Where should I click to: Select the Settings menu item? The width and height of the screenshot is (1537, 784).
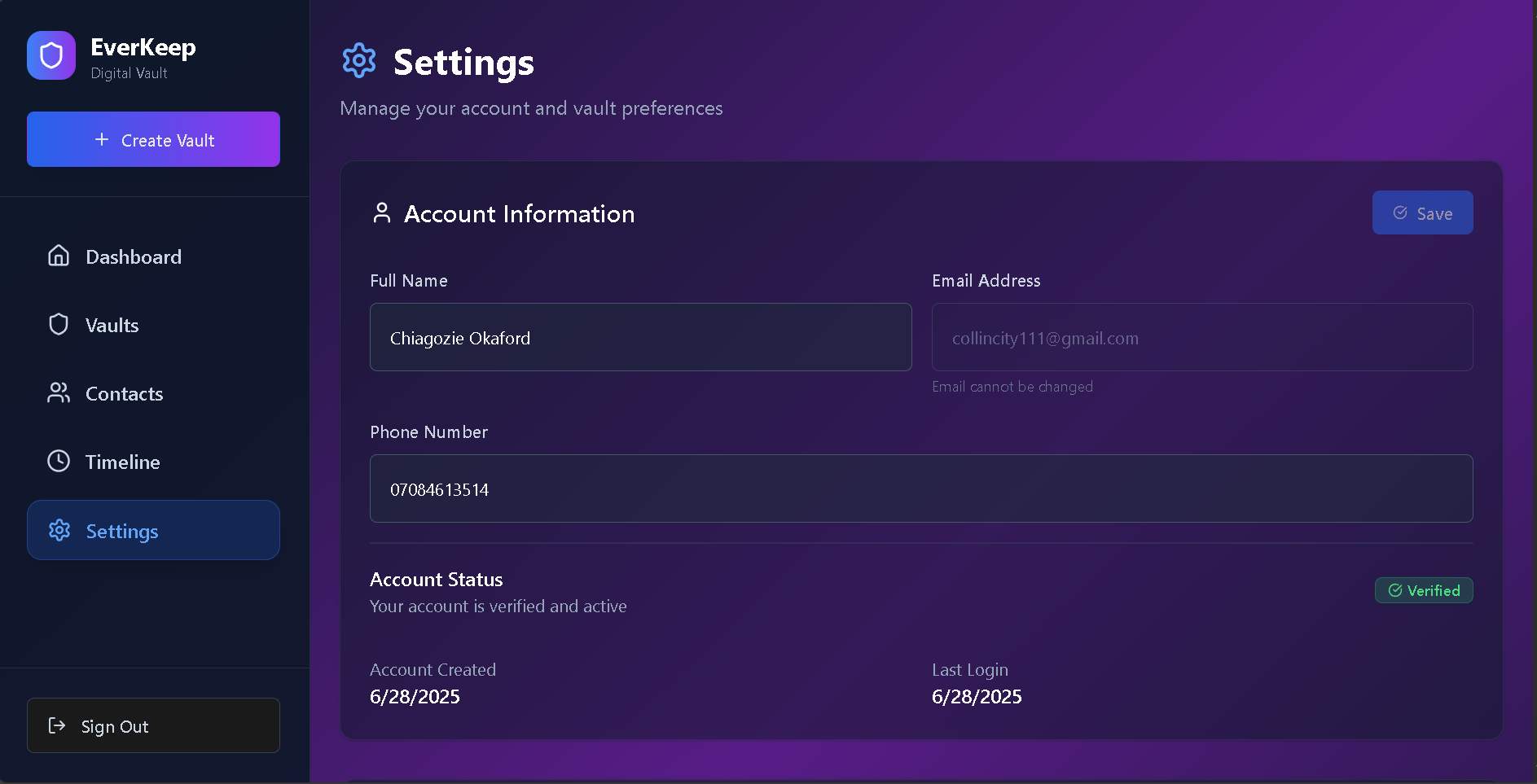click(x=153, y=530)
